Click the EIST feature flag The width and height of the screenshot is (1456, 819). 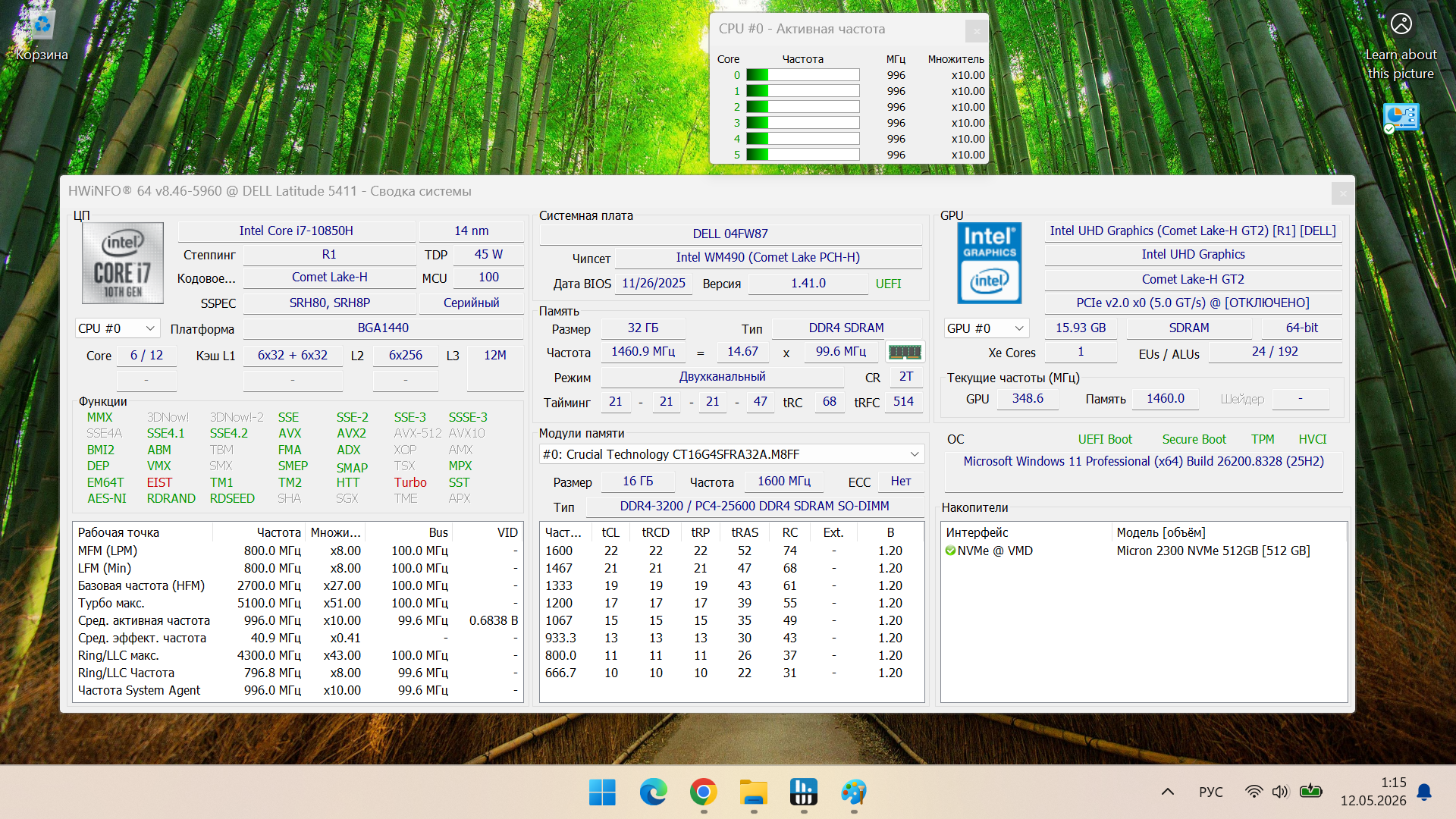pos(159,482)
